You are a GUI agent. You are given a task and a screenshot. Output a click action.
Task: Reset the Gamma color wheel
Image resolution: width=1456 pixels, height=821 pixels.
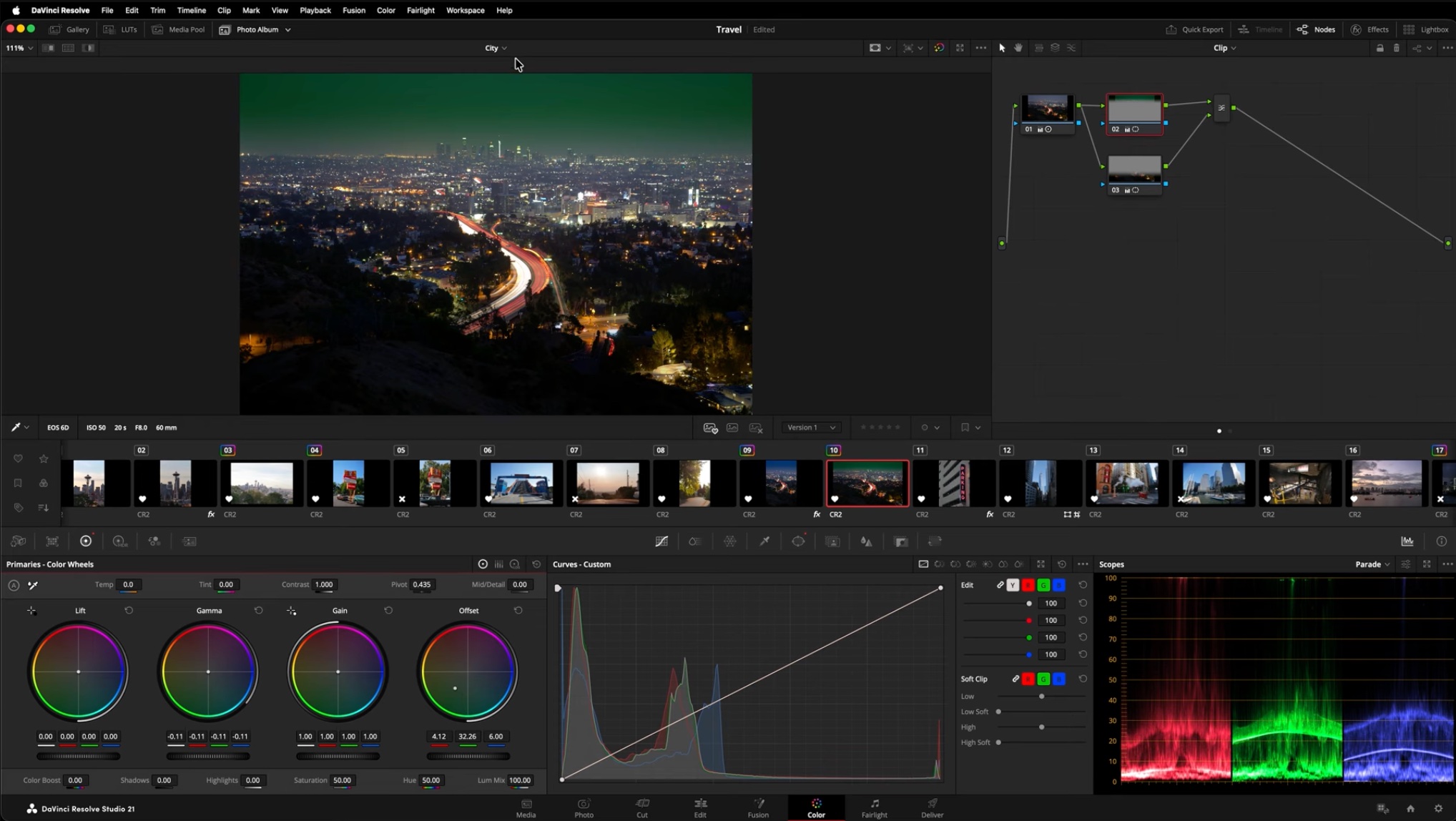coord(259,610)
